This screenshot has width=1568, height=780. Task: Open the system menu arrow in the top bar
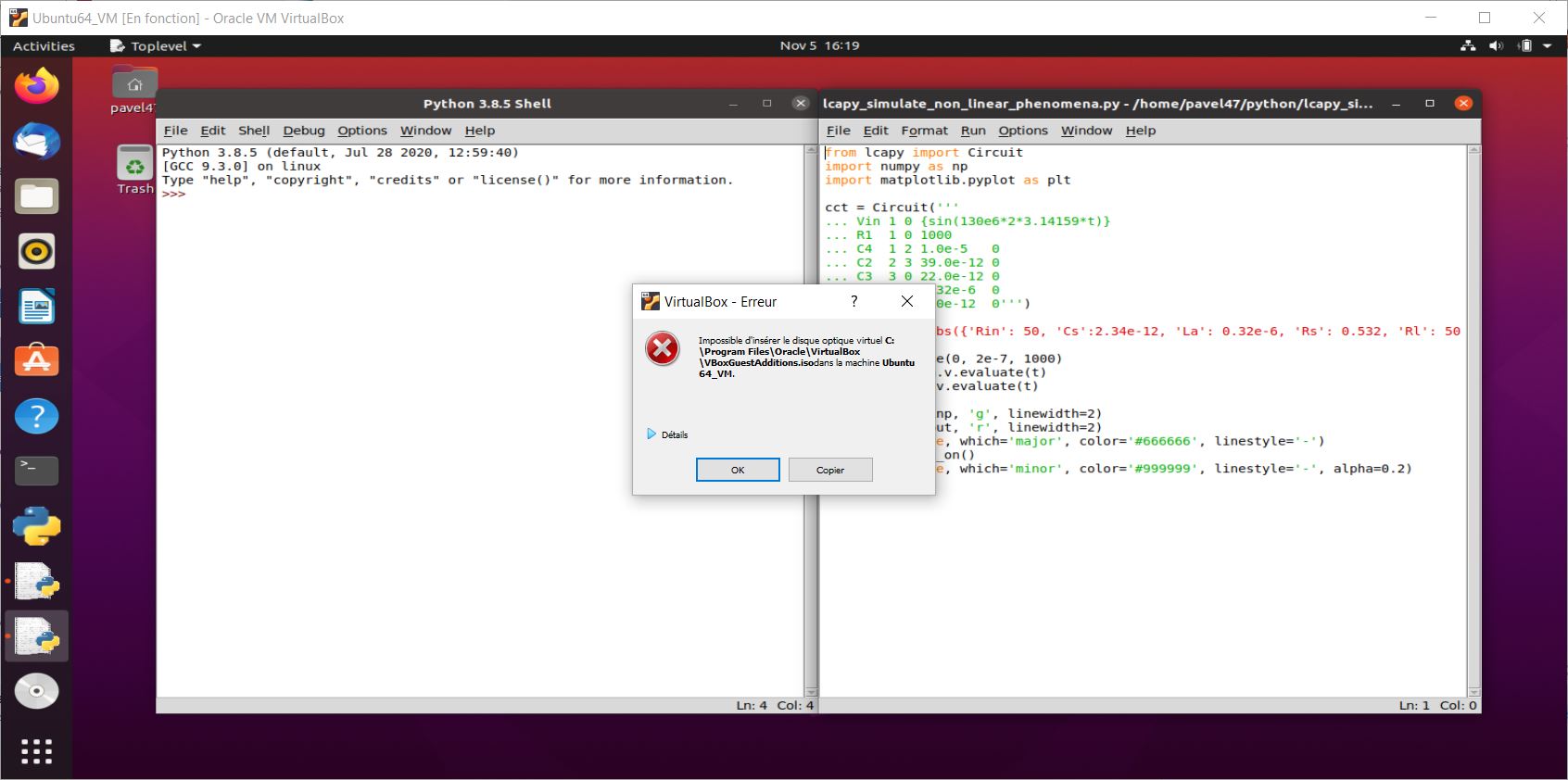click(1548, 45)
